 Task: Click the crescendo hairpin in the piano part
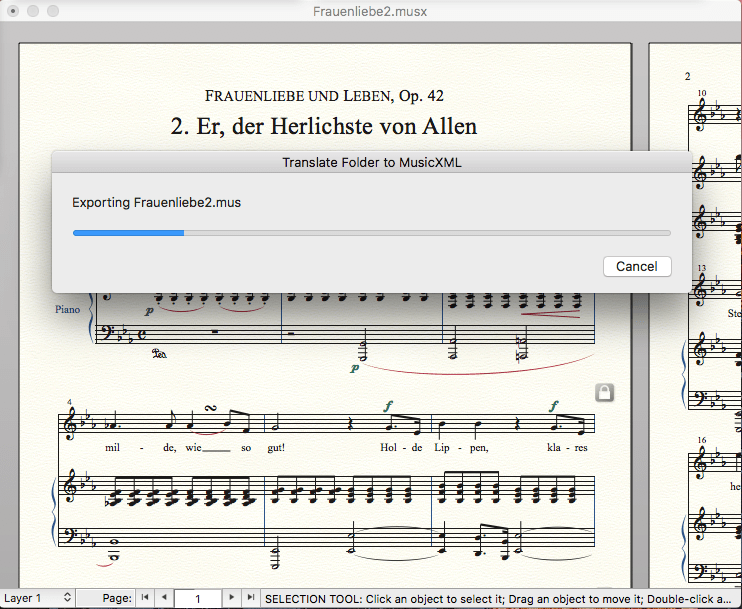[551, 314]
